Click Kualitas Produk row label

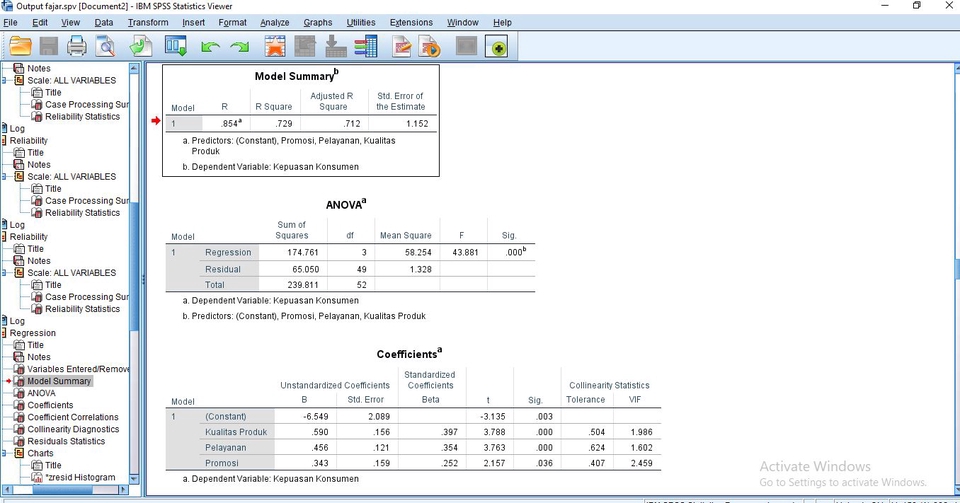pos(236,432)
